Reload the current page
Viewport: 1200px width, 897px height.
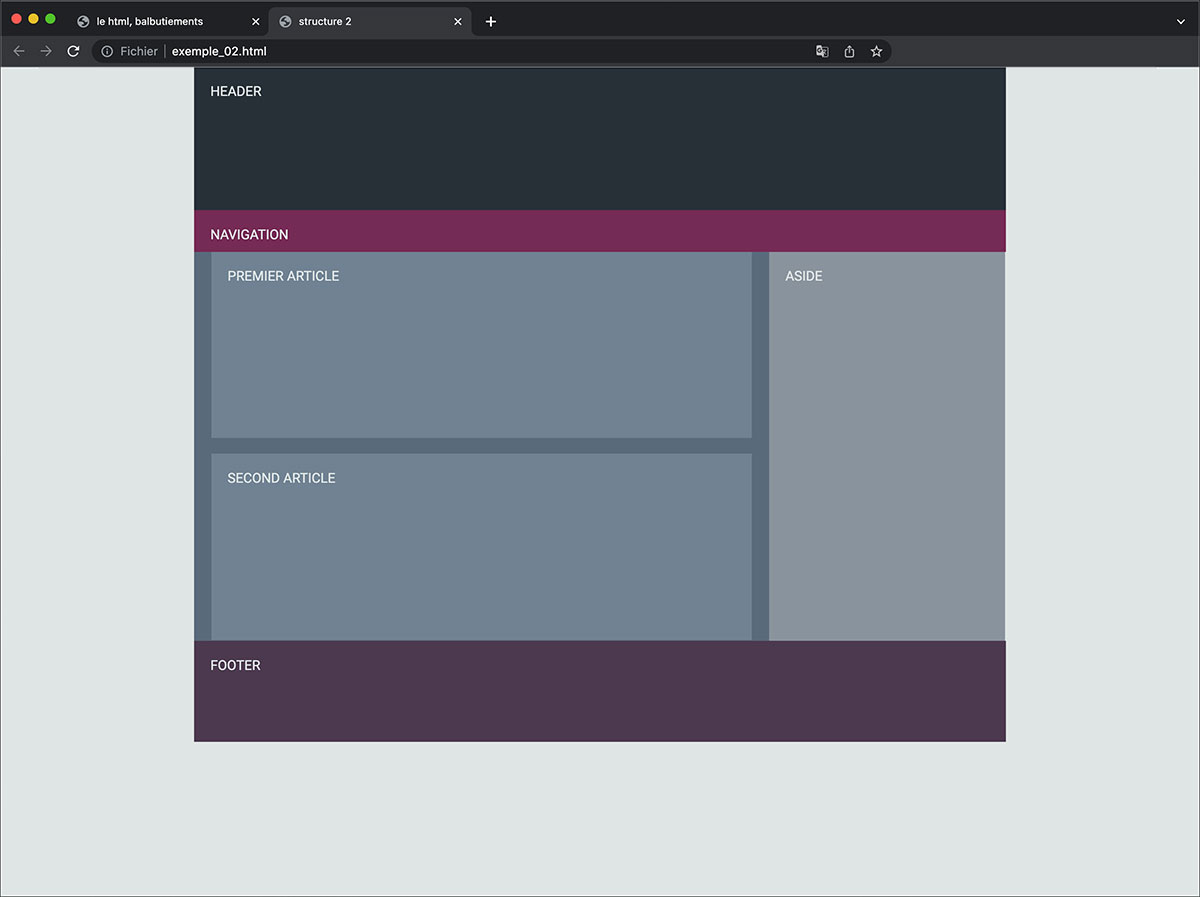tap(73, 51)
